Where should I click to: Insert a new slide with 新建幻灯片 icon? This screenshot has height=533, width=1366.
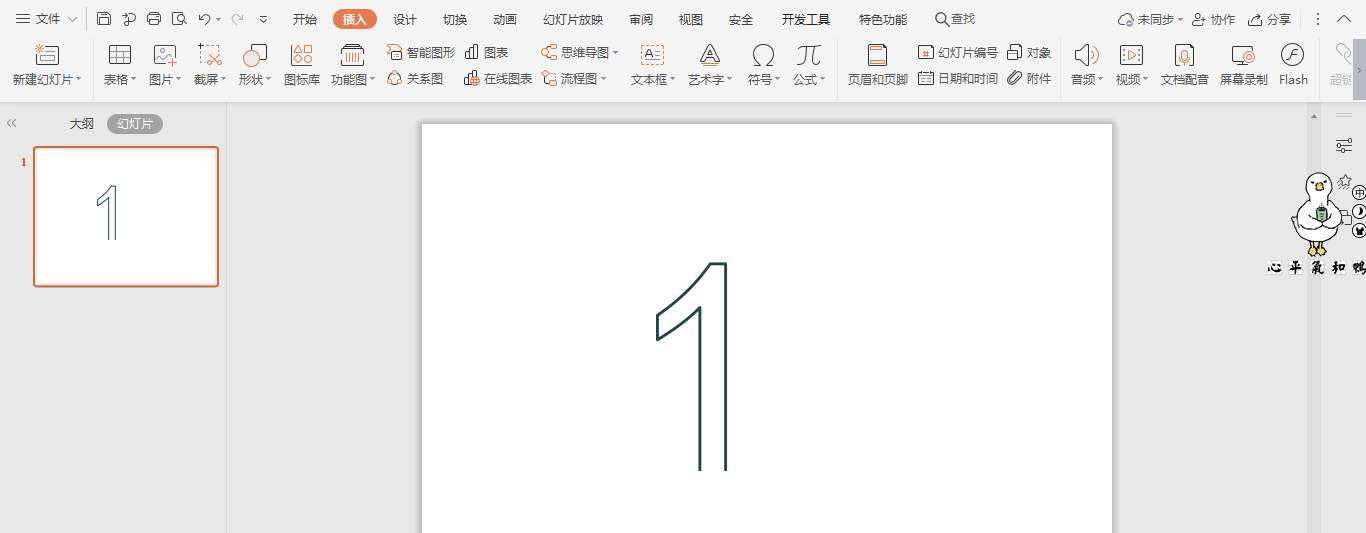tap(47, 55)
